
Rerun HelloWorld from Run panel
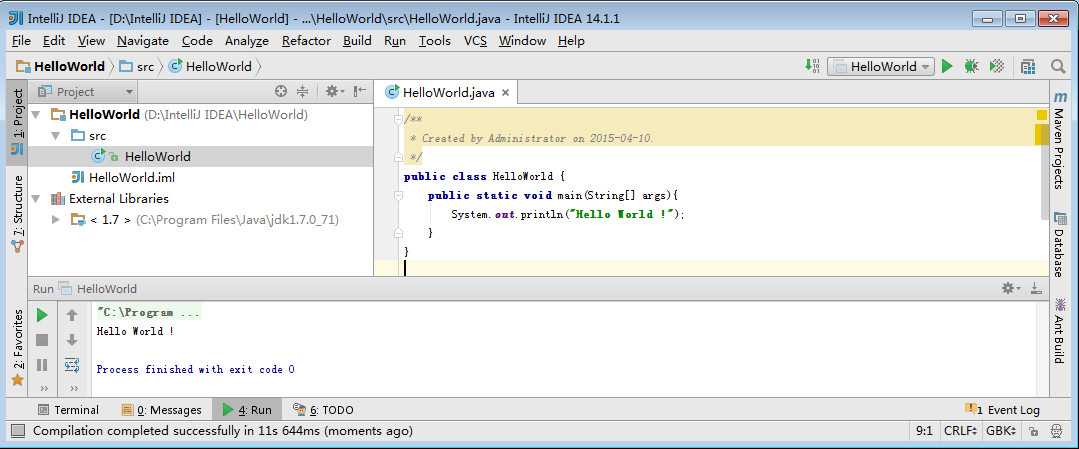point(42,315)
